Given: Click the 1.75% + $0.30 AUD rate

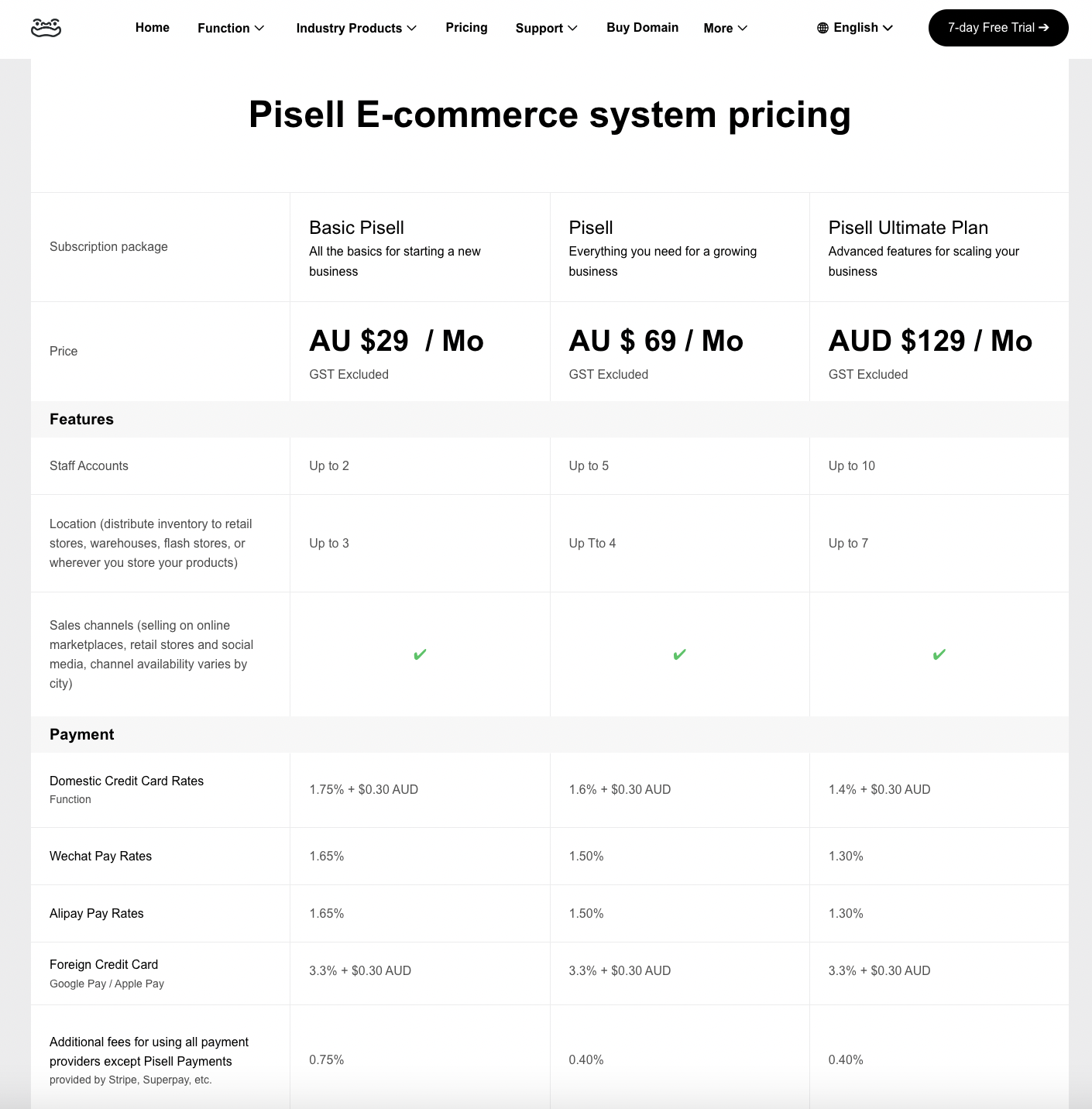Looking at the screenshot, I should point(363,789).
